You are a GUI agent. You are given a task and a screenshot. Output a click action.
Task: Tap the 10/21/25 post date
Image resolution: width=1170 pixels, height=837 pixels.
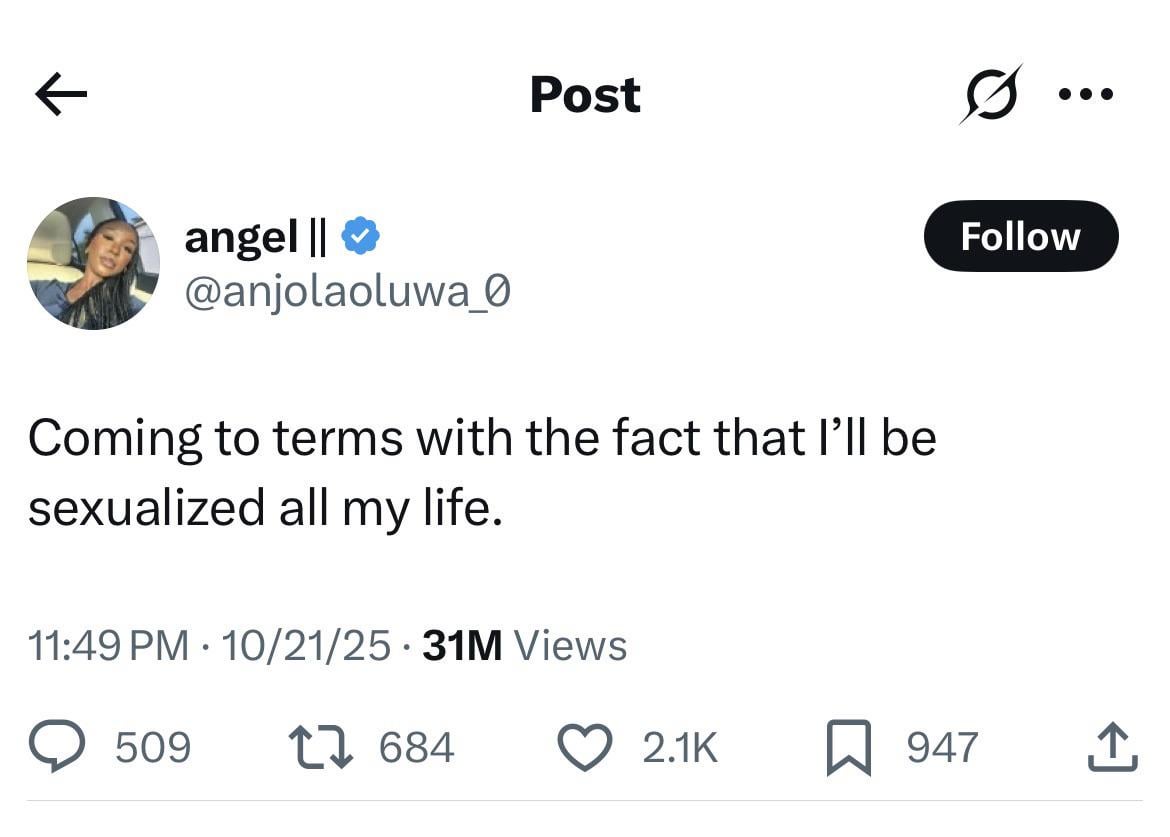[x=306, y=646]
